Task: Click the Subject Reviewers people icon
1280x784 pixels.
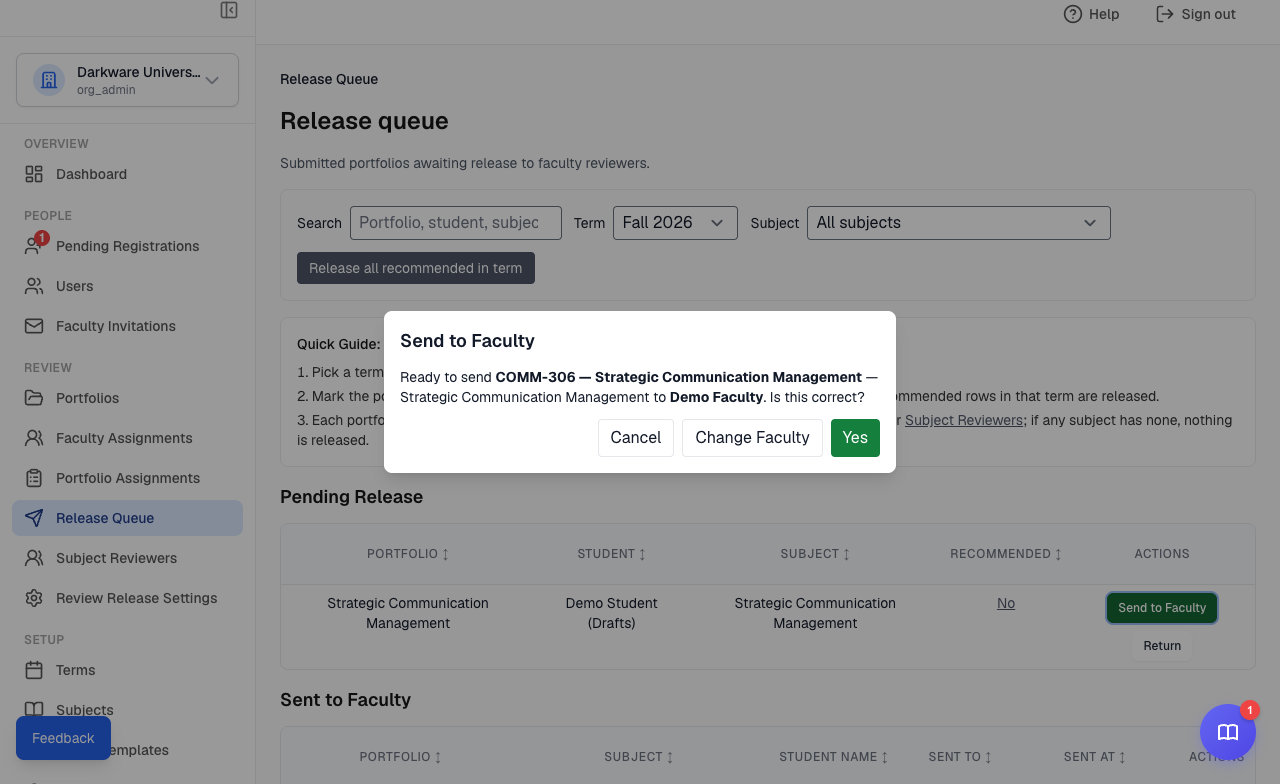Action: (x=34, y=558)
